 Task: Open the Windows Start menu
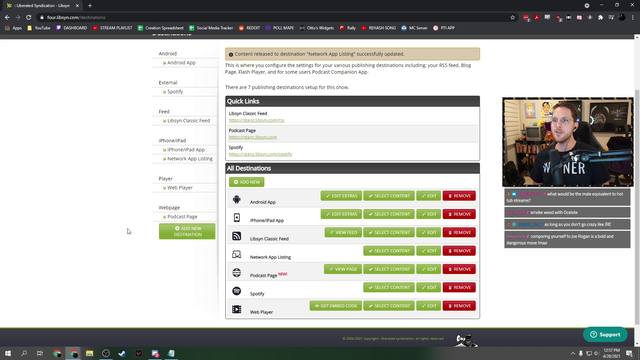pyautogui.click(x=8, y=353)
